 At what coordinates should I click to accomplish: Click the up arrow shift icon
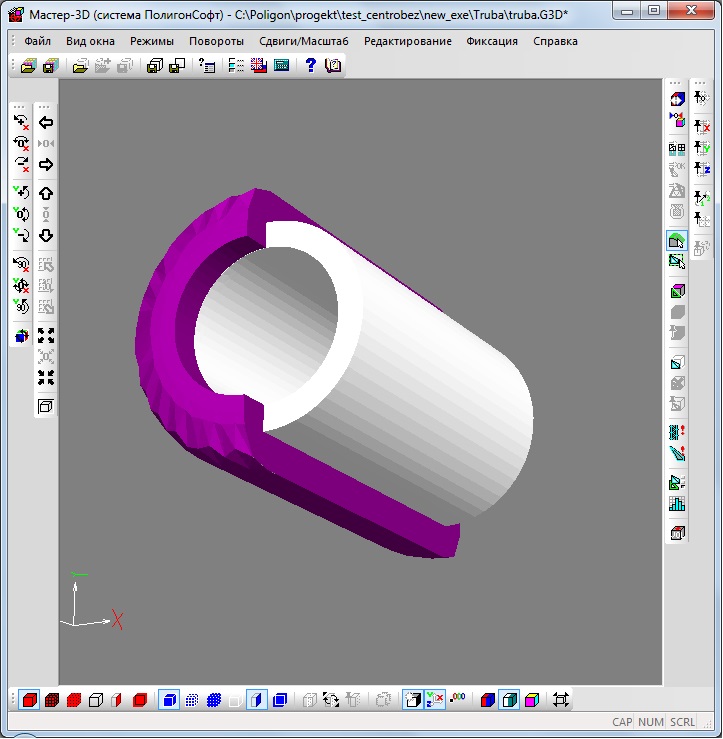point(46,193)
